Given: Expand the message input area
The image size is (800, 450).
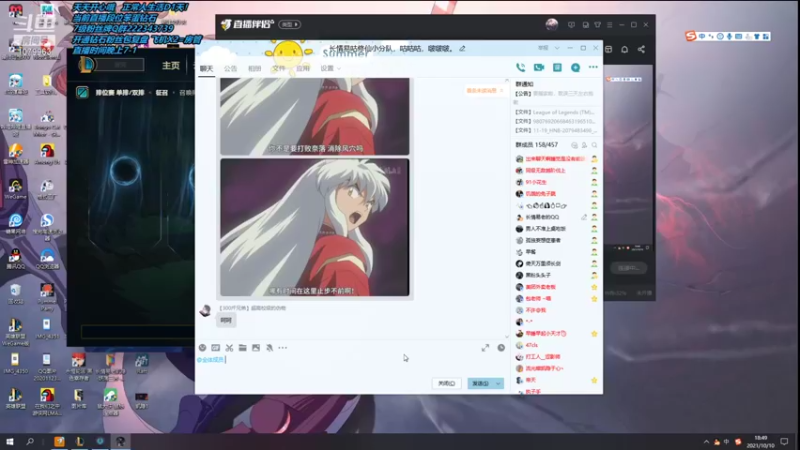Looking at the screenshot, I should [485, 348].
